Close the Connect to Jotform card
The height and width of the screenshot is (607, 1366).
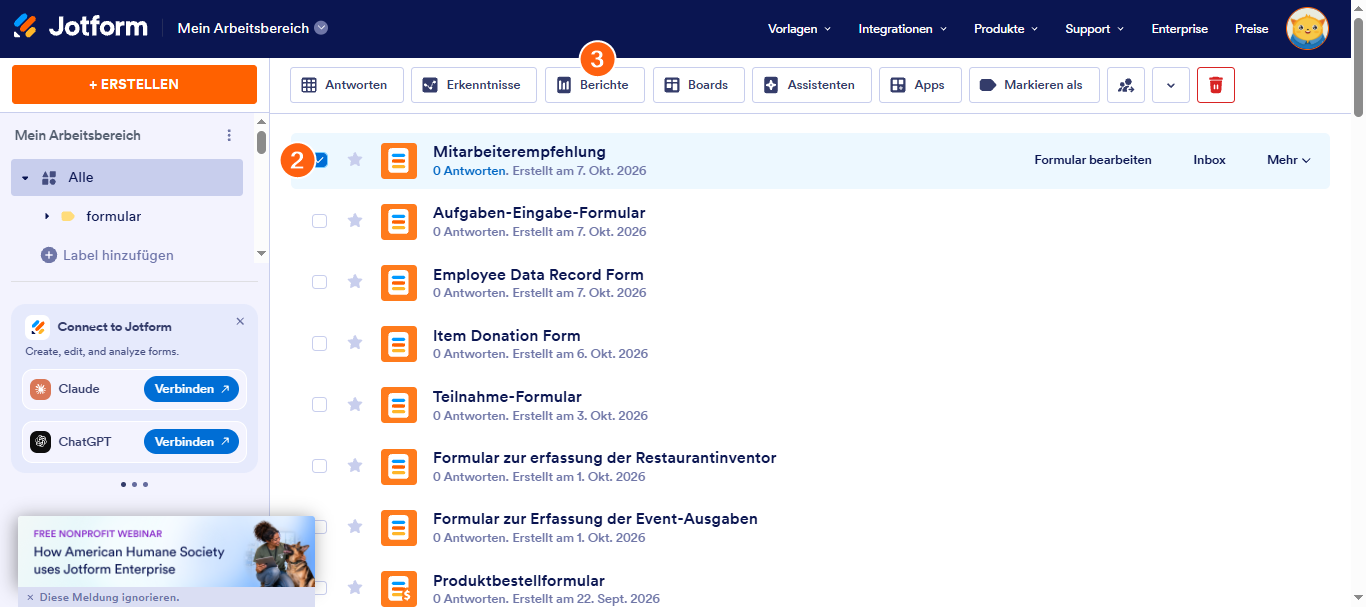[240, 321]
